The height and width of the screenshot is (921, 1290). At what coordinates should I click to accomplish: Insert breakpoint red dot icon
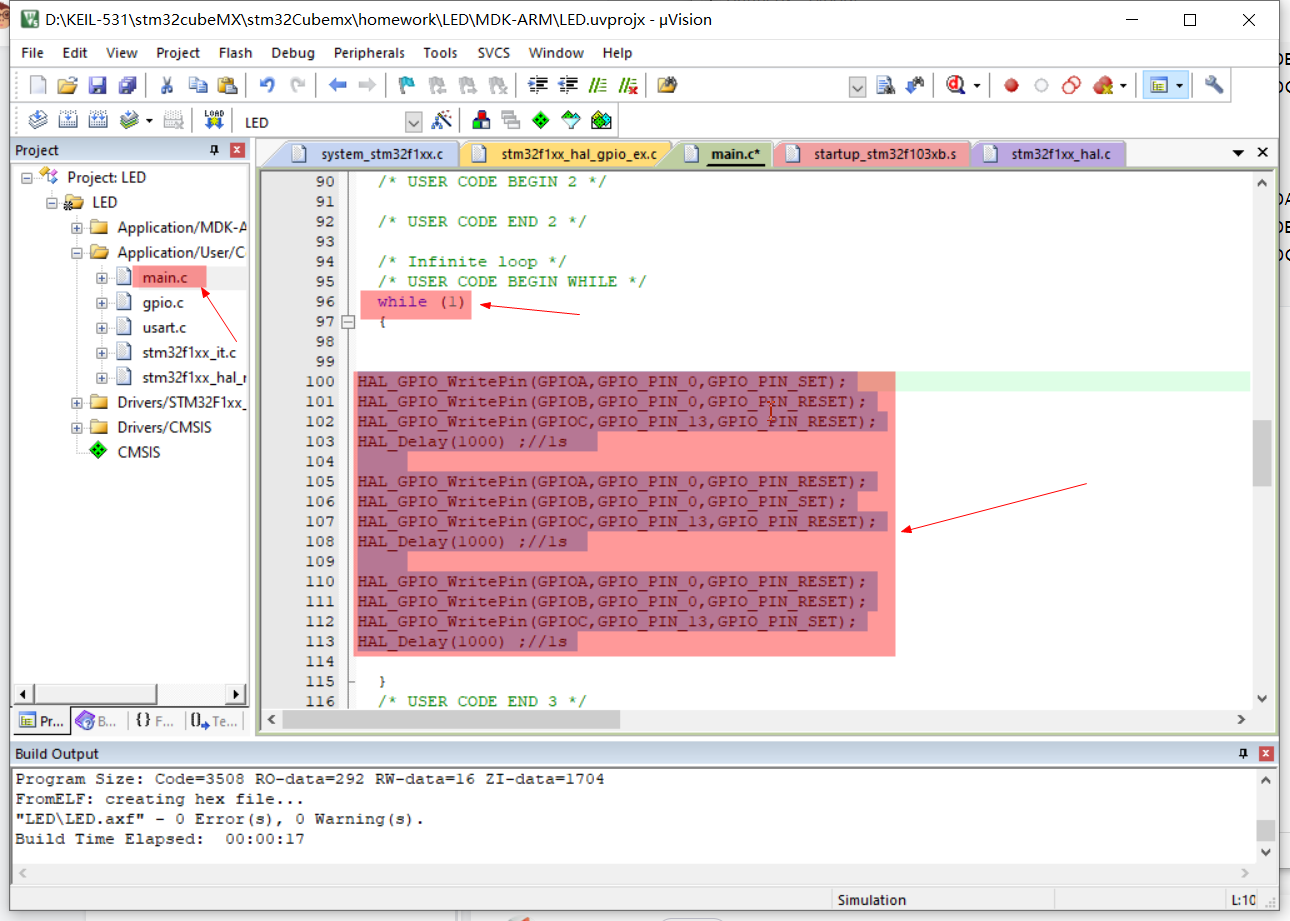click(1011, 86)
